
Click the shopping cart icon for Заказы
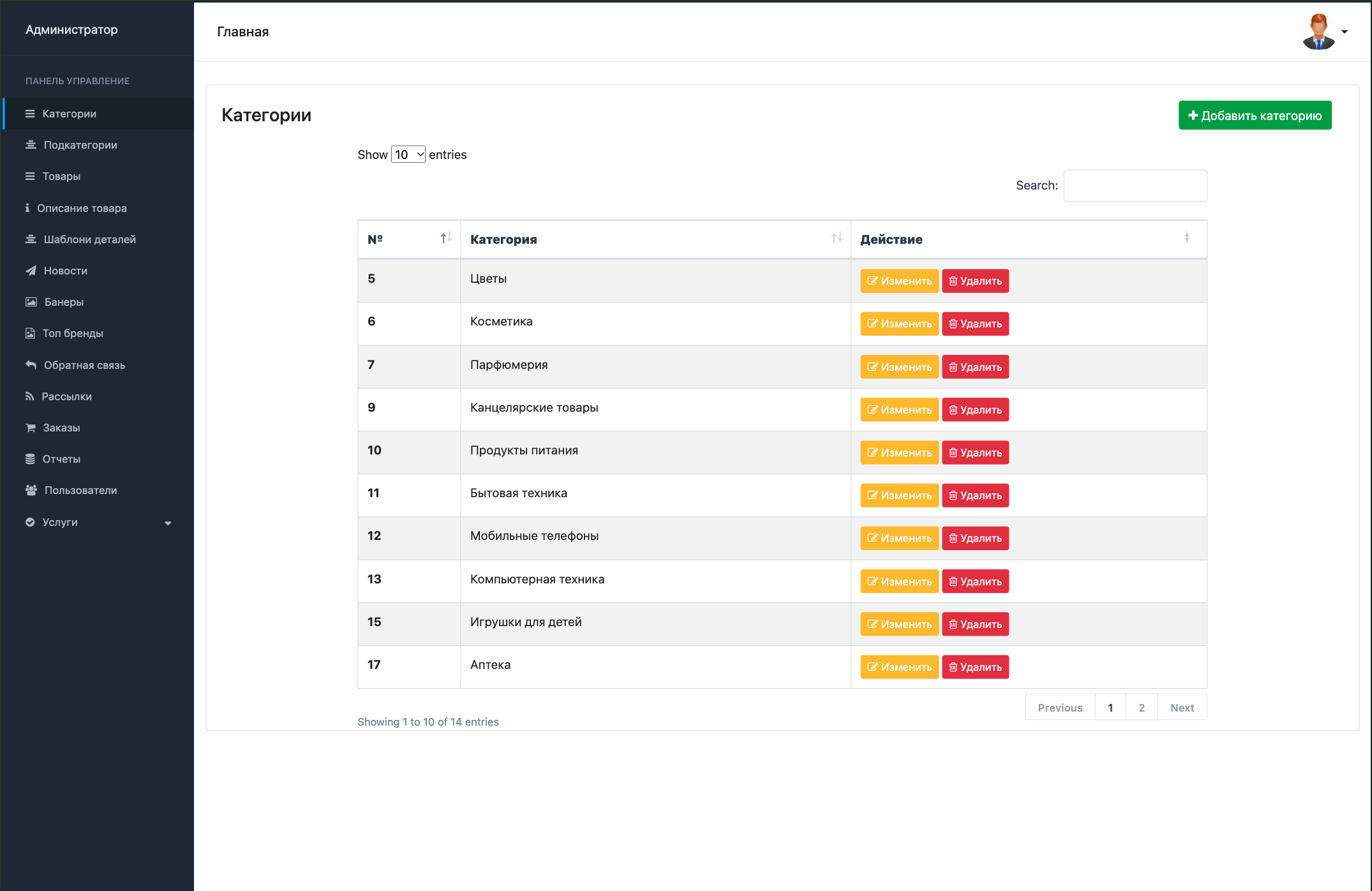coord(31,428)
